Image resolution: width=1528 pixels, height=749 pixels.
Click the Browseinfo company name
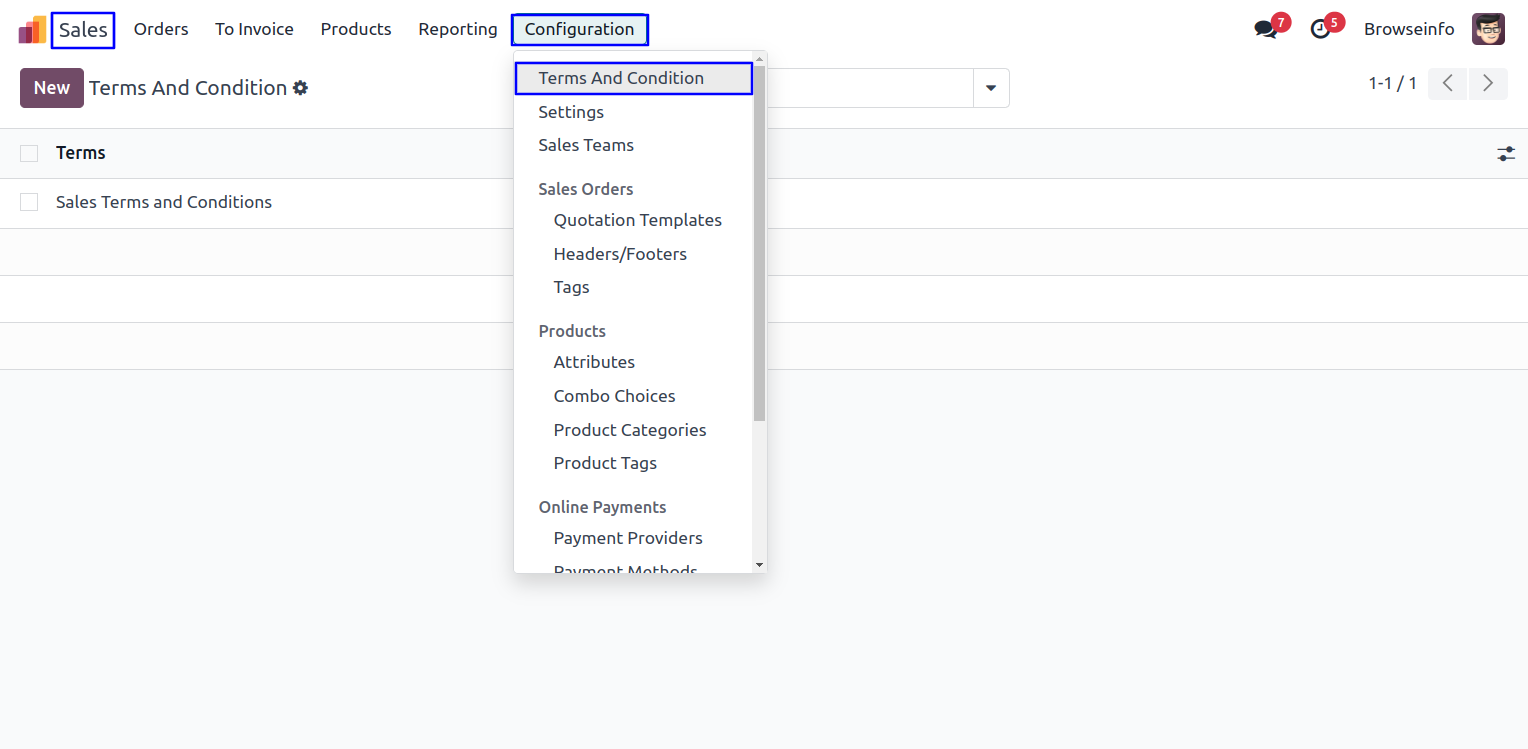[x=1408, y=29]
